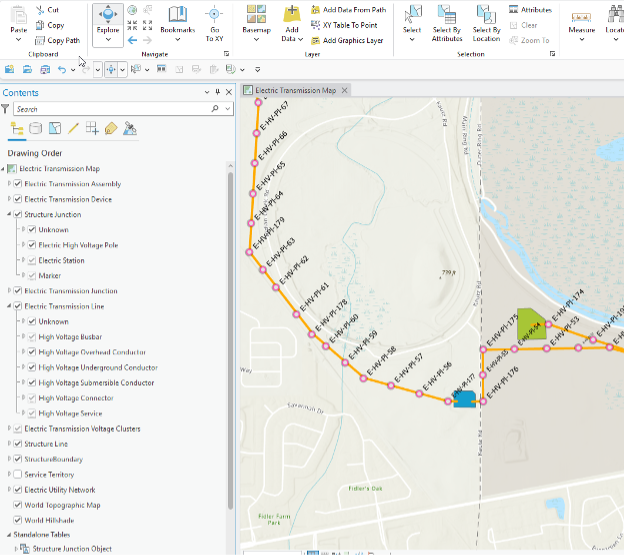Viewport: 624px width, 556px height.
Task: Uncheck High Voltage Overhead Conductor
Action: click(32, 352)
